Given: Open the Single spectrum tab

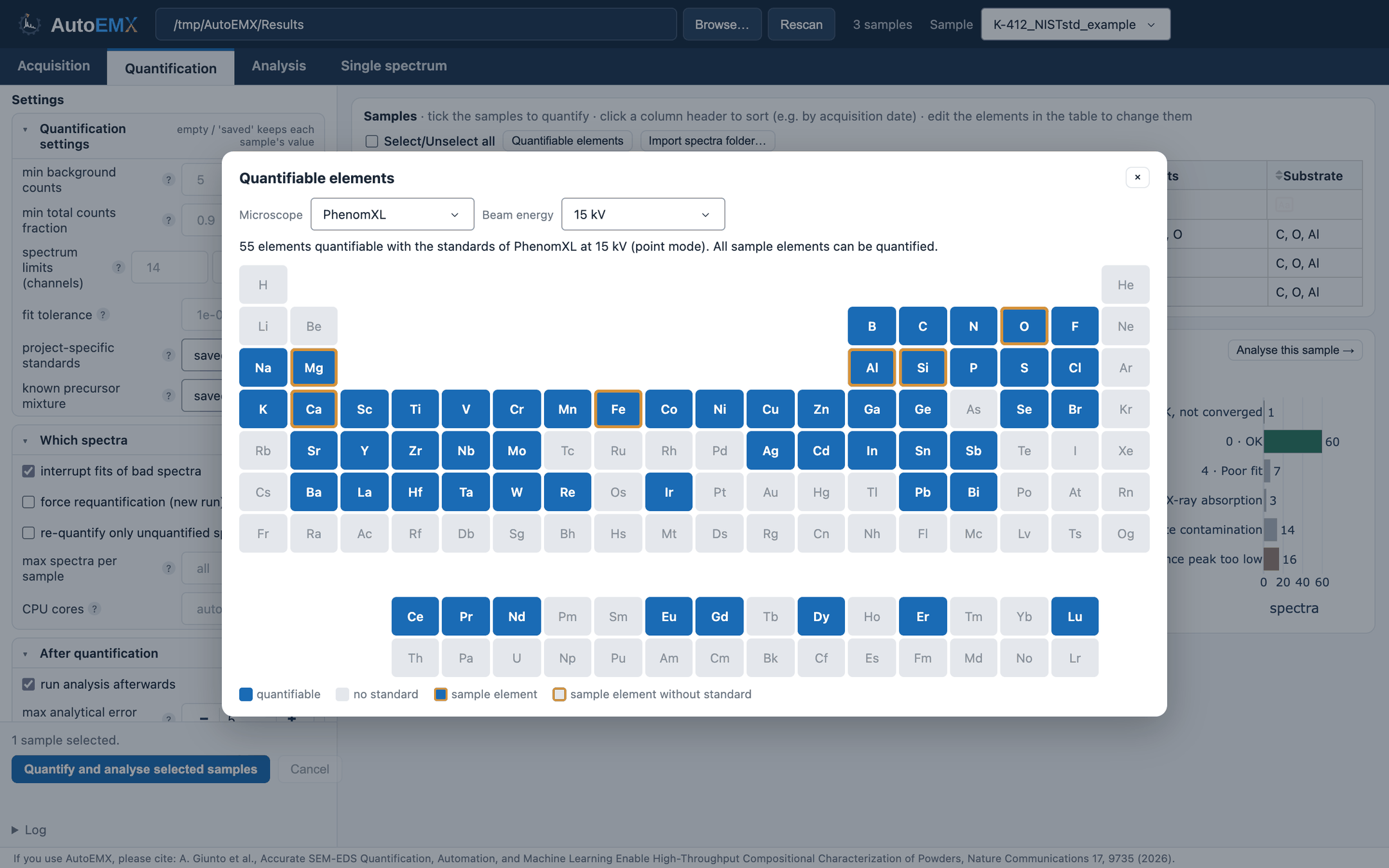Looking at the screenshot, I should pos(394,66).
